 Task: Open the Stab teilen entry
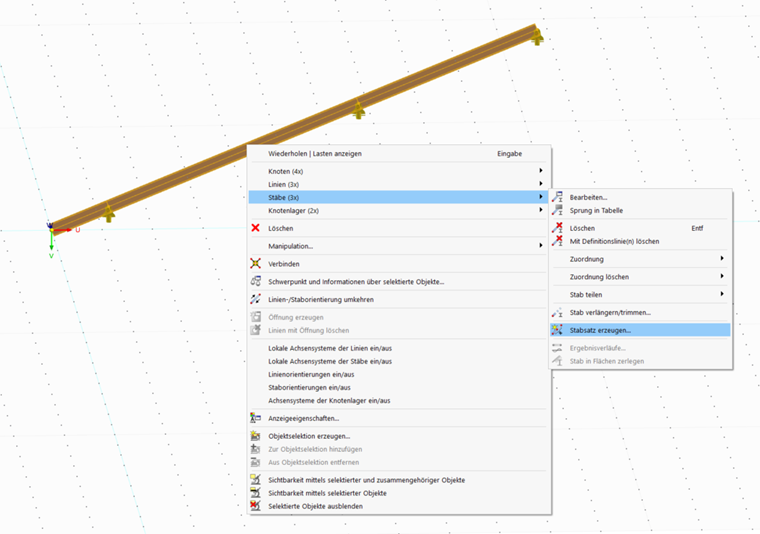(x=640, y=295)
